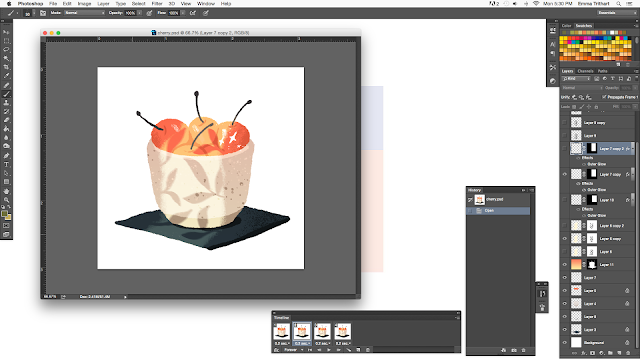This screenshot has height=360, width=640.
Task: Select the Clone Stamp tool
Action: point(6,103)
